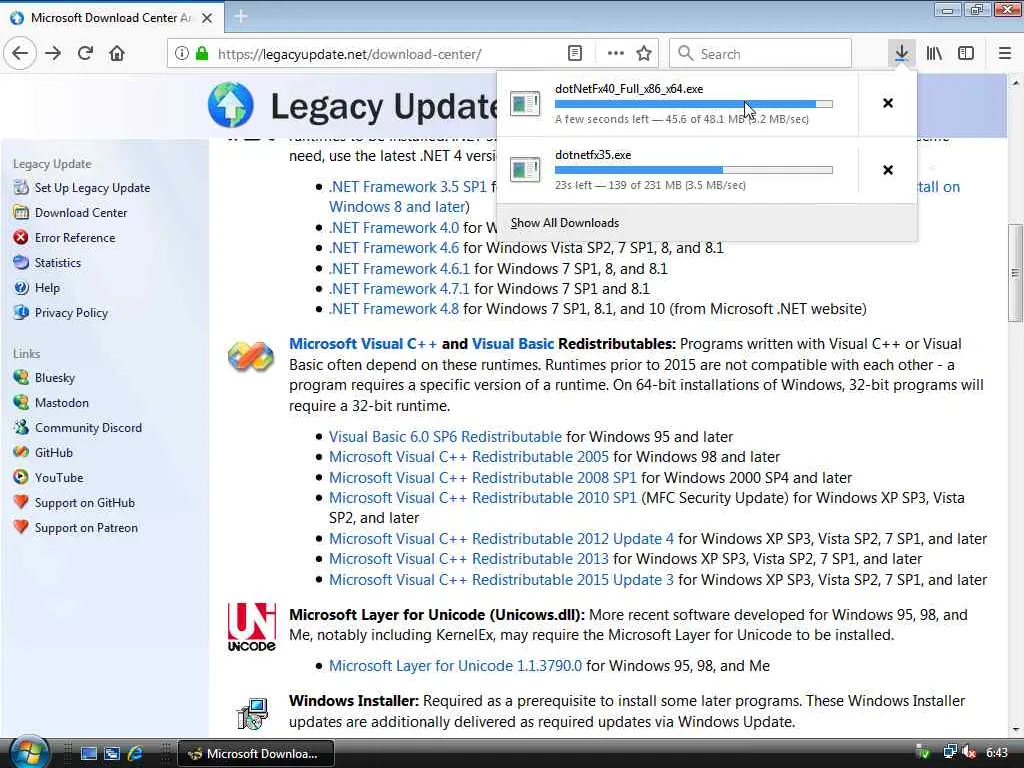This screenshot has height=768, width=1024.
Task: Open the library bookshelf icon
Action: 934,54
